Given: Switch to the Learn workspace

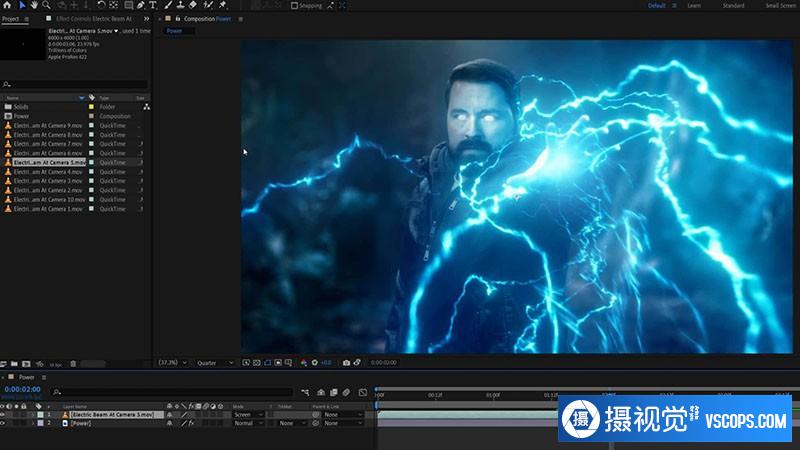Looking at the screenshot, I should [694, 6].
